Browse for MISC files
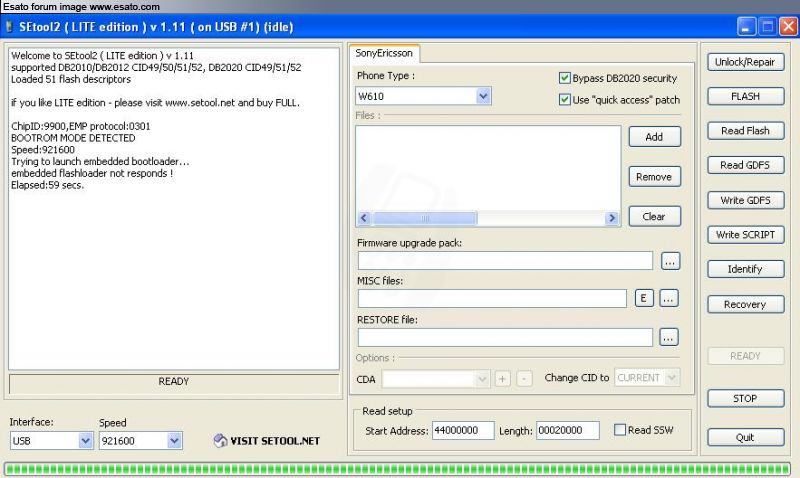This screenshot has width=800, height=478. point(669,298)
